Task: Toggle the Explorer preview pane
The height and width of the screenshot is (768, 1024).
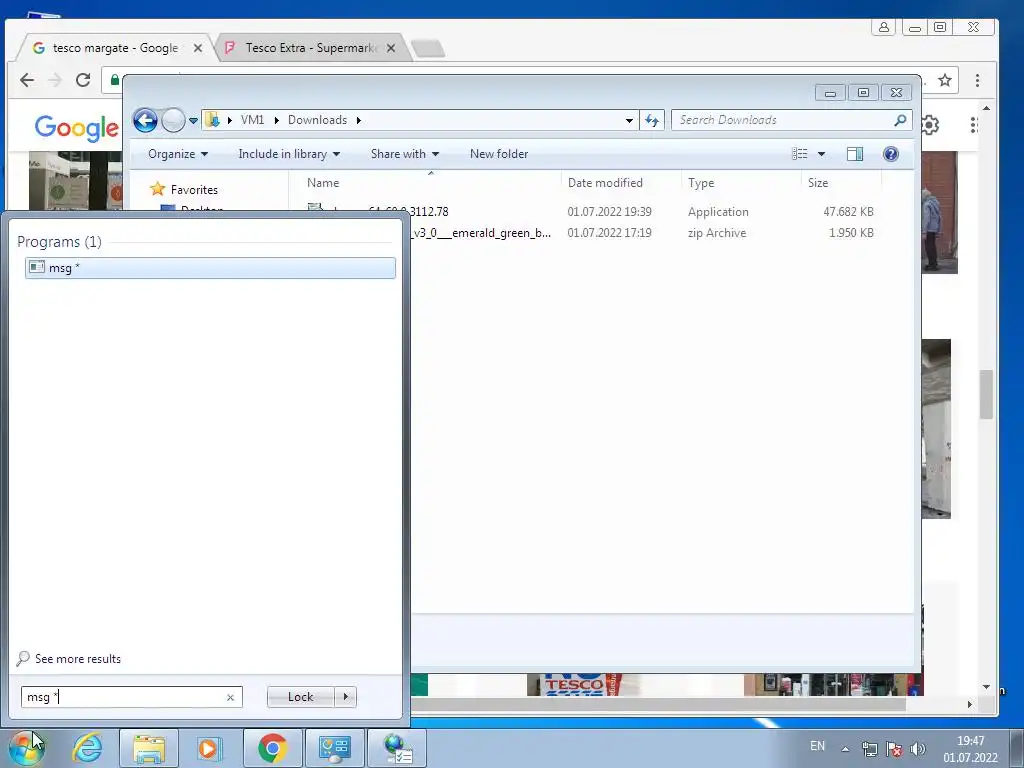Action: [855, 153]
